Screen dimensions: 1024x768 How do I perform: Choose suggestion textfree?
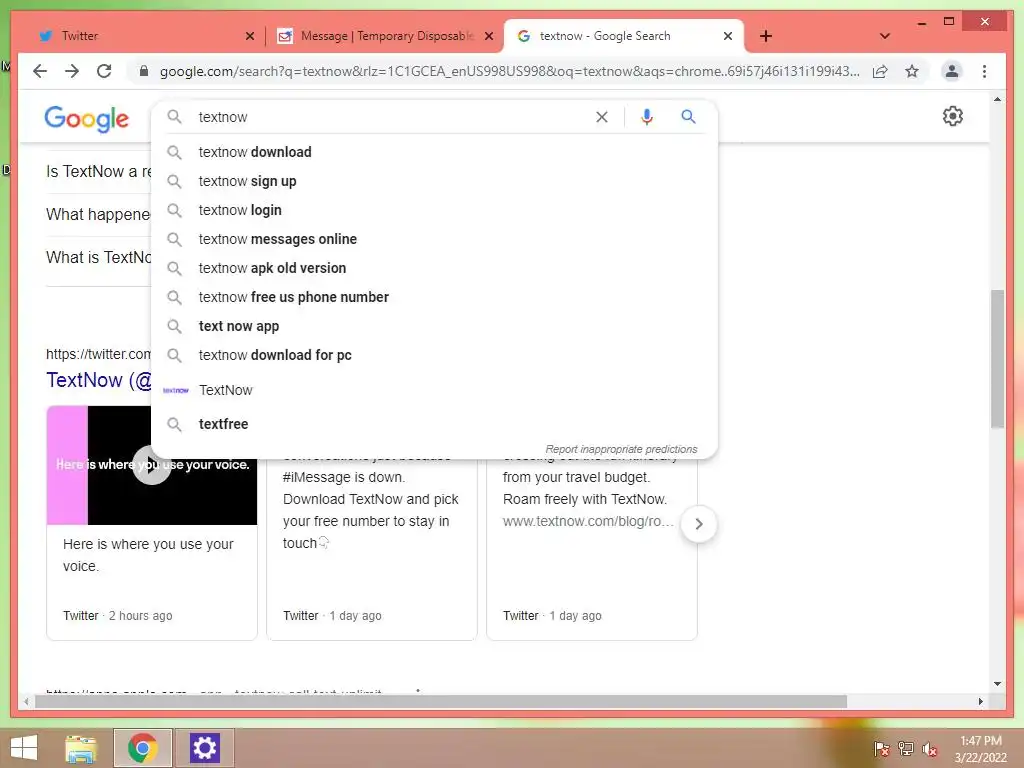click(x=434, y=424)
